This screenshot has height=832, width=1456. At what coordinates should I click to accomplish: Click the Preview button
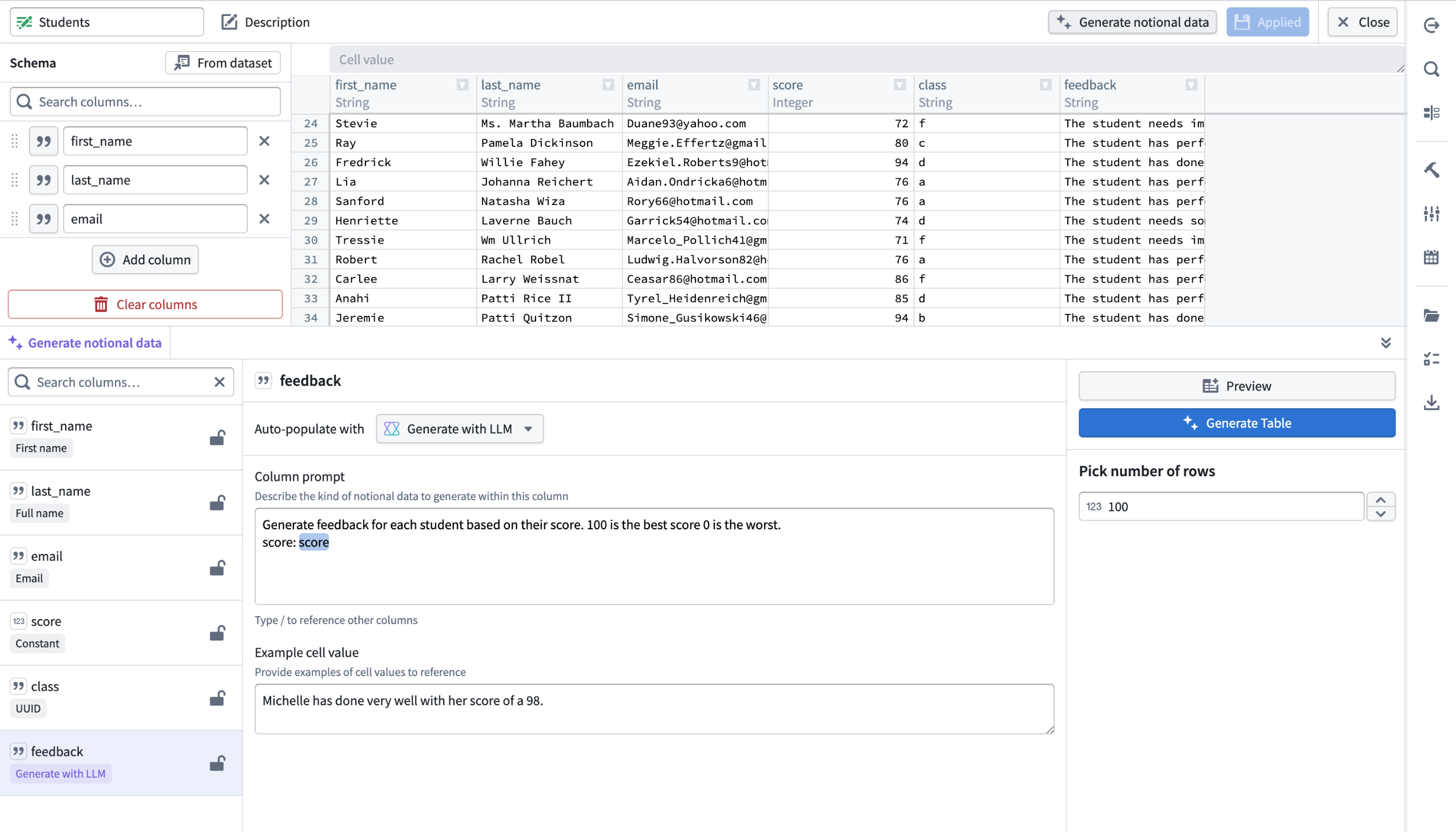[x=1237, y=385]
